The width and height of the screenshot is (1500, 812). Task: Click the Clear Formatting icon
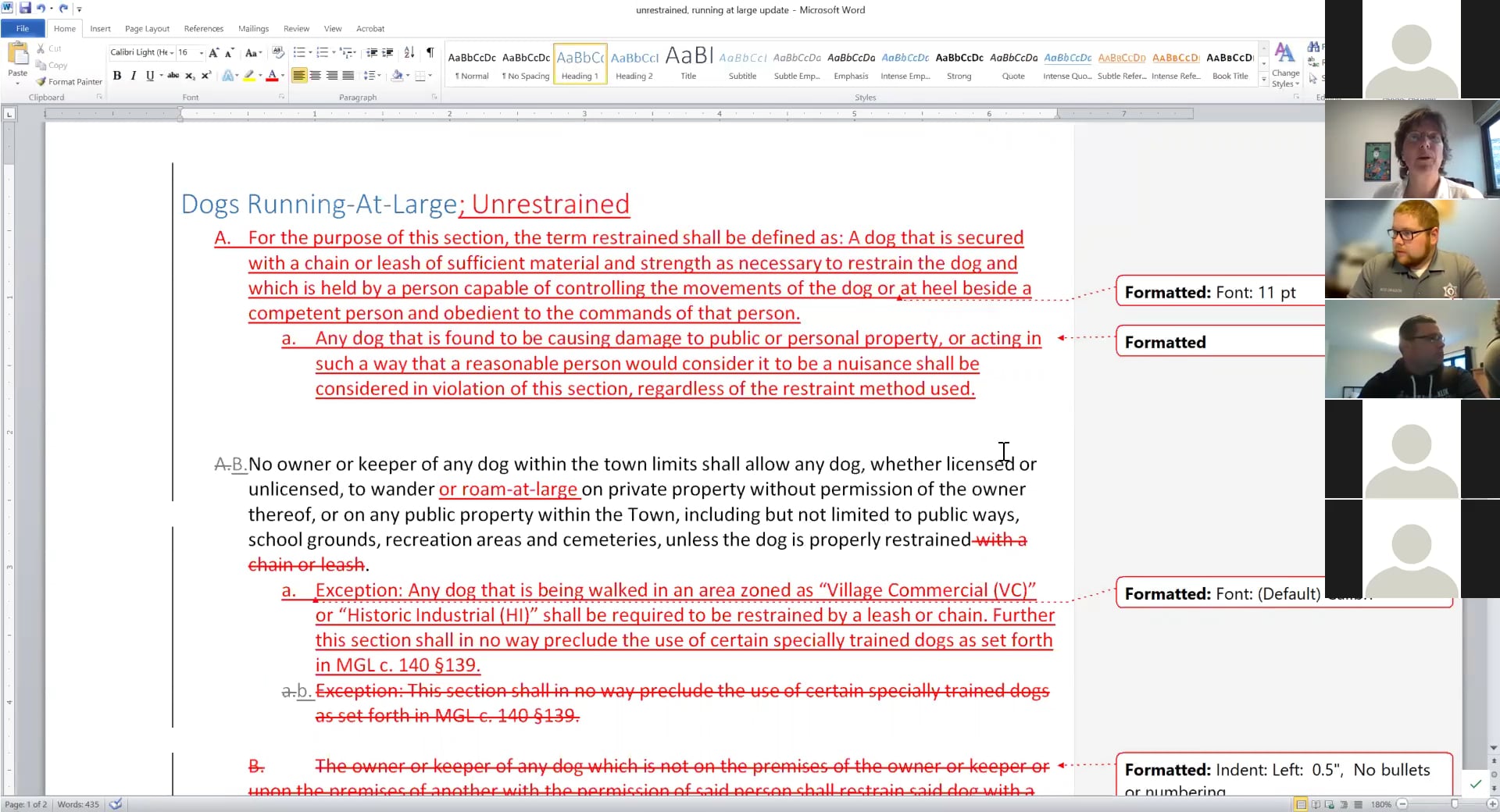coord(278,53)
